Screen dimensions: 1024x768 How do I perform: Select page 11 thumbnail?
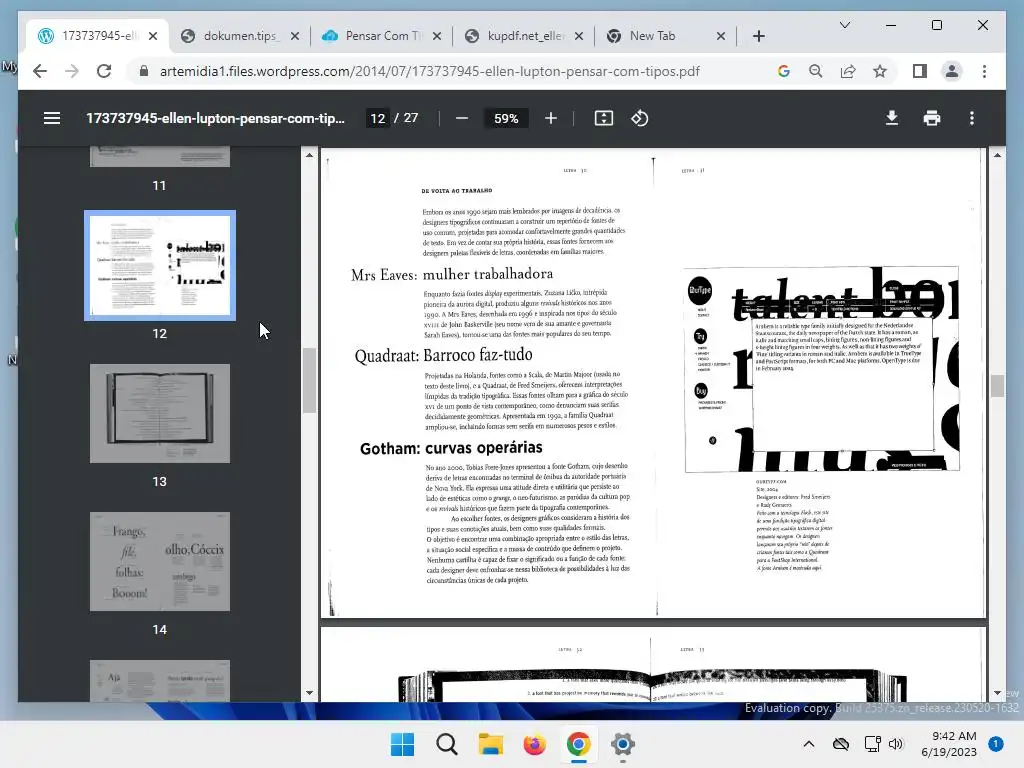click(x=159, y=157)
